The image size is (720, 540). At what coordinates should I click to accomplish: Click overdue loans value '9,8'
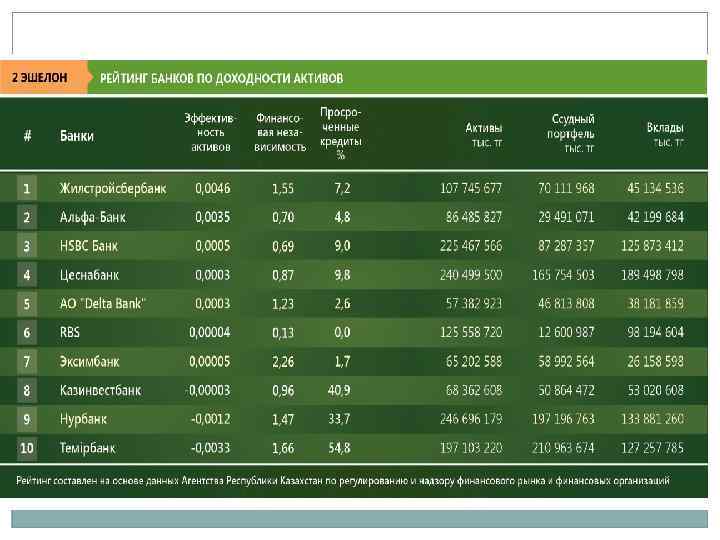(x=342, y=275)
